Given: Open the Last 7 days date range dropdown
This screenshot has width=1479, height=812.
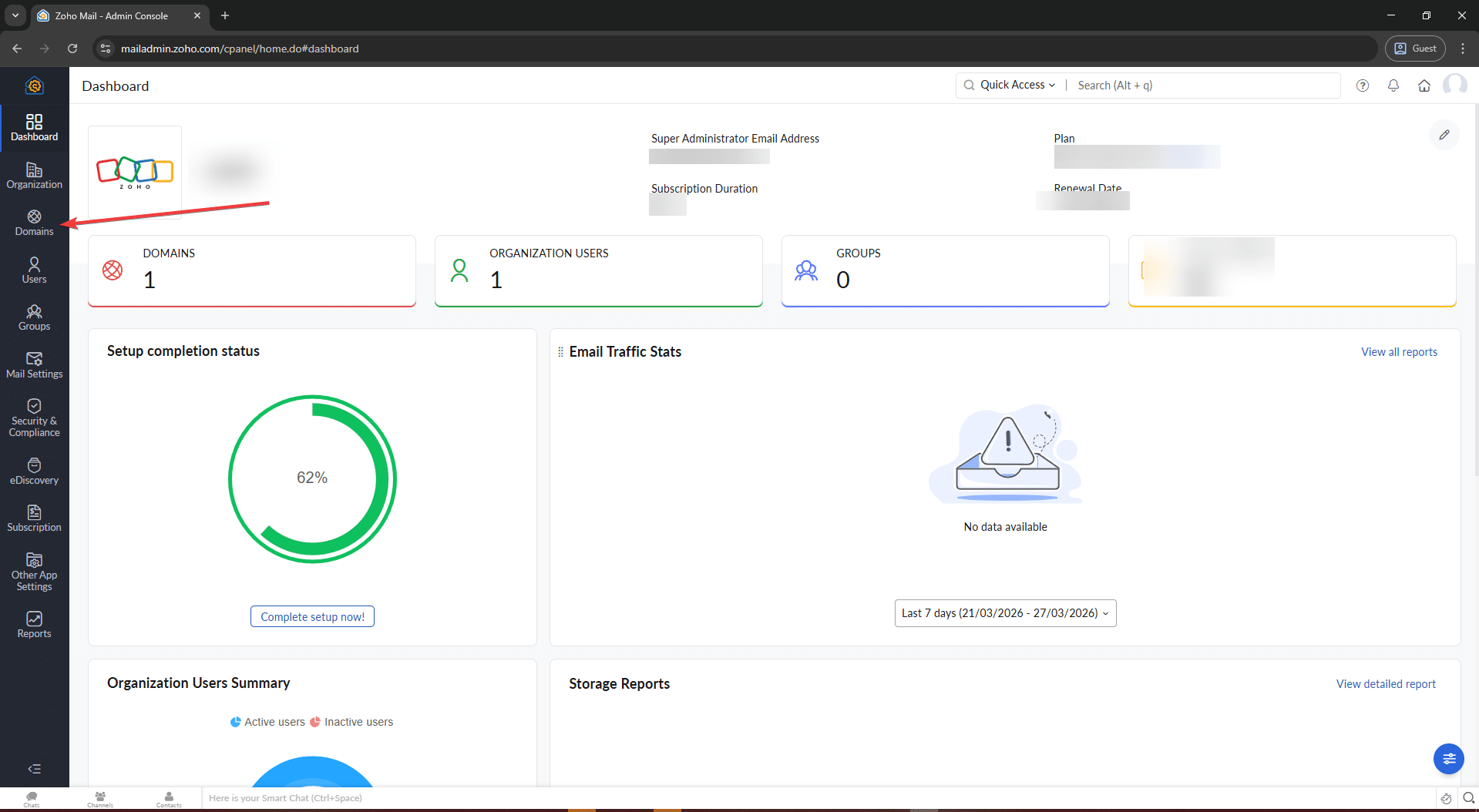Looking at the screenshot, I should pyautogui.click(x=1004, y=613).
